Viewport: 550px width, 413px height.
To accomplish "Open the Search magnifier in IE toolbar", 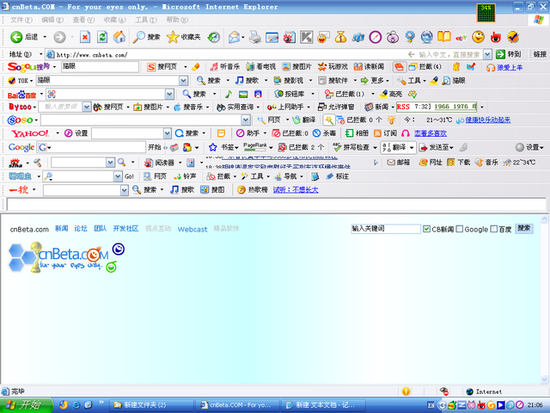I will click(x=146, y=37).
